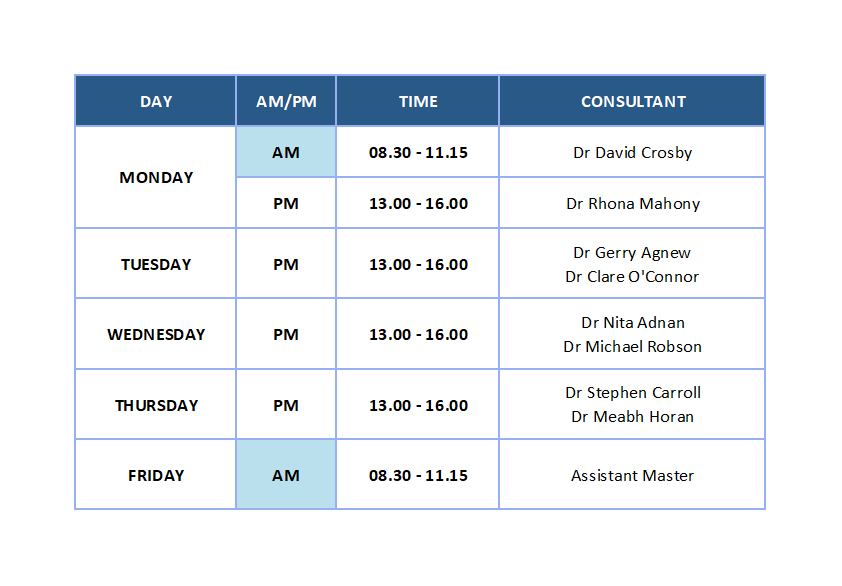Click Dr David Crosby's name
The width and height of the screenshot is (842, 586).
click(x=633, y=153)
